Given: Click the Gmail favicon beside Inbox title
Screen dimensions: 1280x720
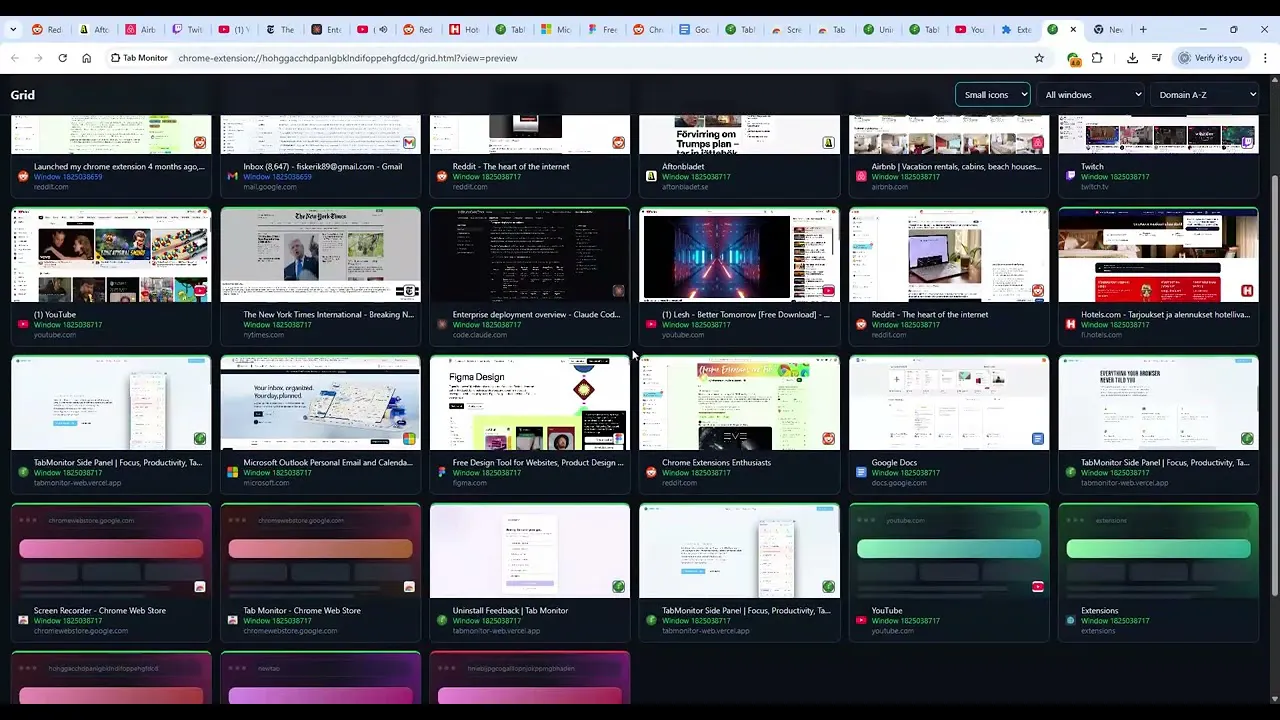Looking at the screenshot, I should pyautogui.click(x=233, y=177).
